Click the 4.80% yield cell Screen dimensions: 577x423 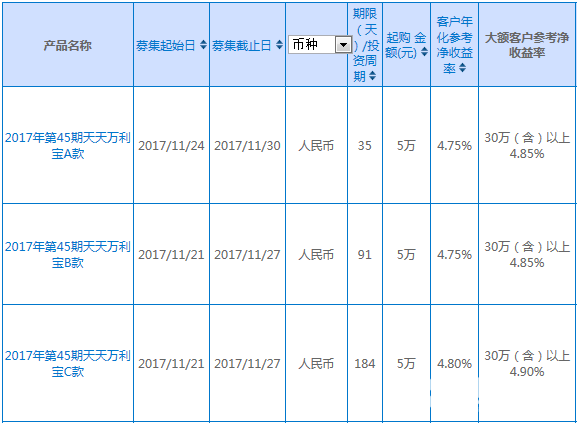(454, 364)
